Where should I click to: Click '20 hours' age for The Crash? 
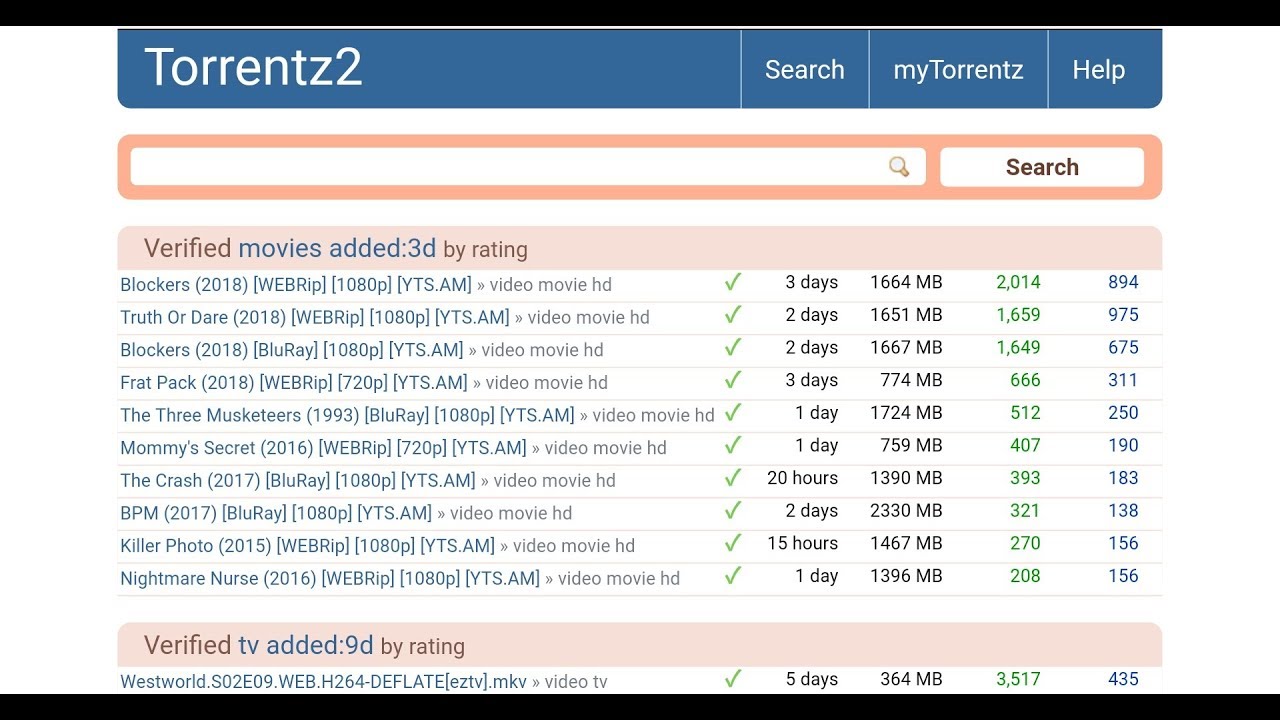(x=803, y=478)
